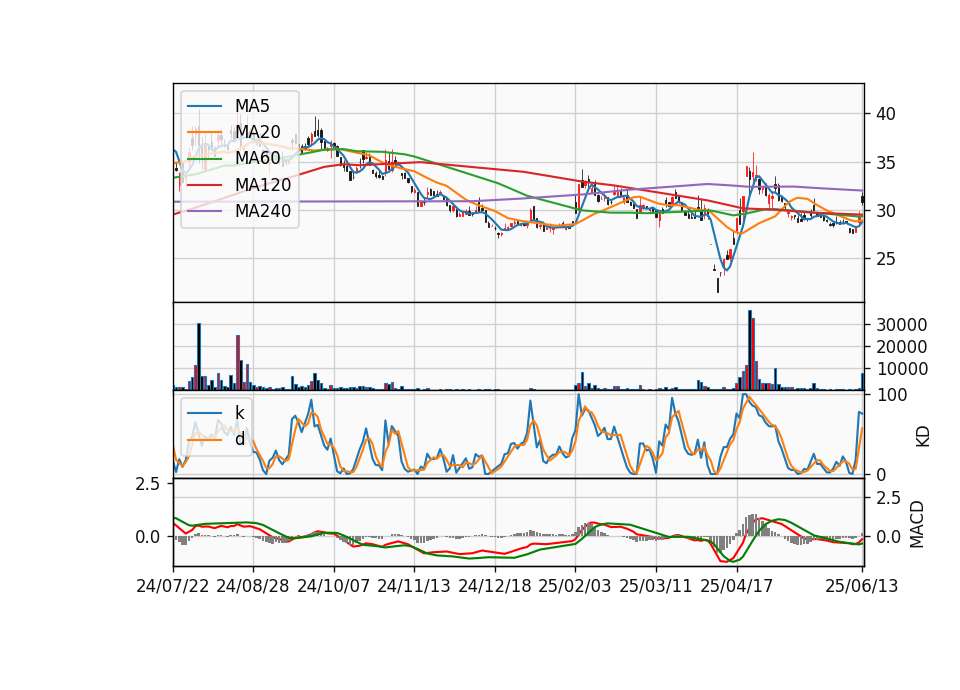The width and height of the screenshot is (960, 690).
Task: Click the KD axis value 100
Action: pos(891,396)
